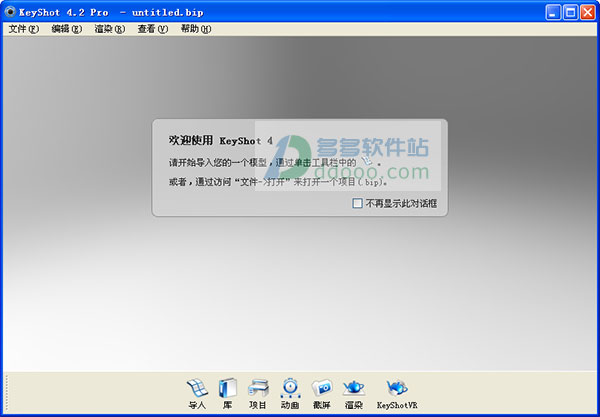Click the toolbar drag handle grip
Viewport: 600px width, 417px height.
pyautogui.click(x=7, y=394)
